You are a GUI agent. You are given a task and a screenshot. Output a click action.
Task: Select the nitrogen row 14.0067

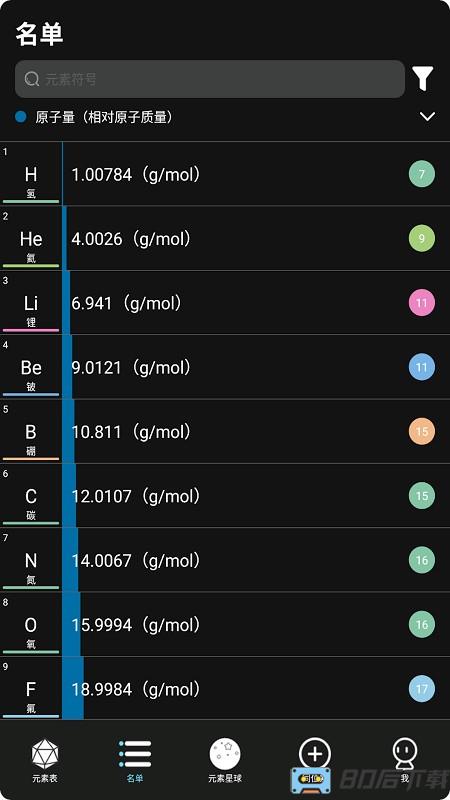(225, 560)
